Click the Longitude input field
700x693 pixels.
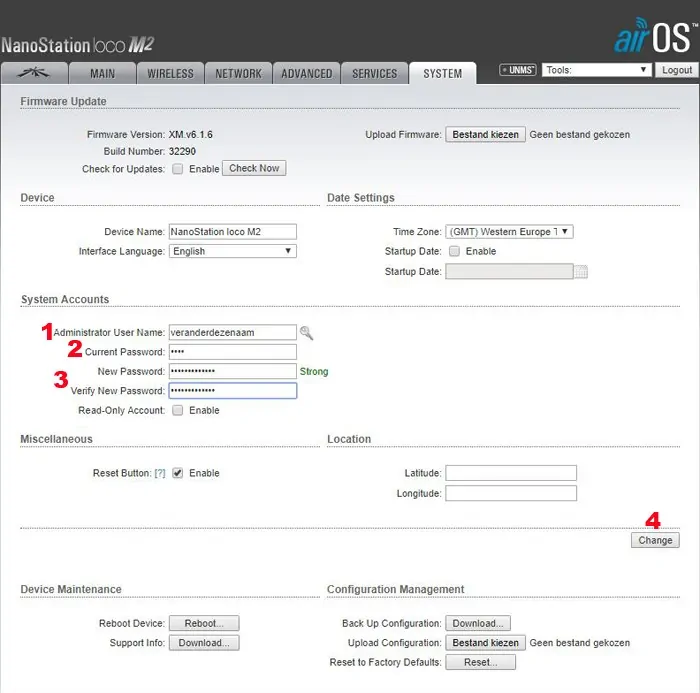tap(511, 493)
